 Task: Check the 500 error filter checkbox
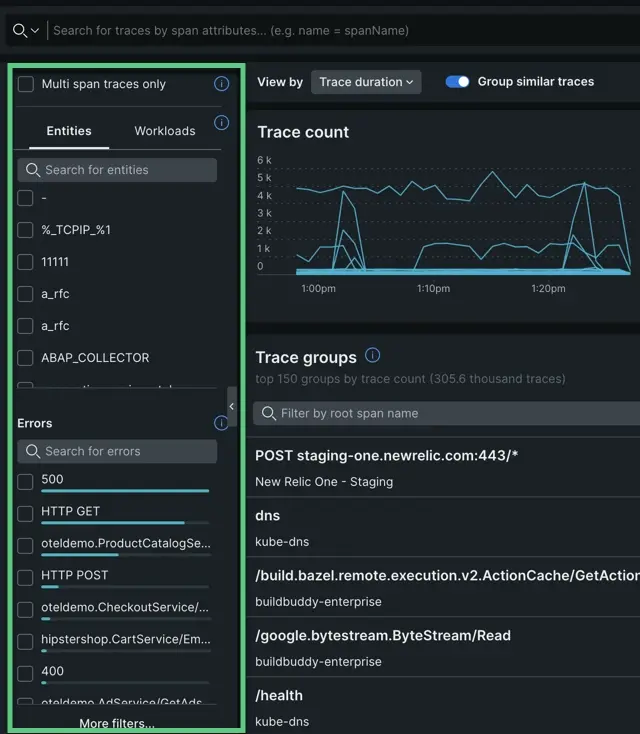pos(26,483)
